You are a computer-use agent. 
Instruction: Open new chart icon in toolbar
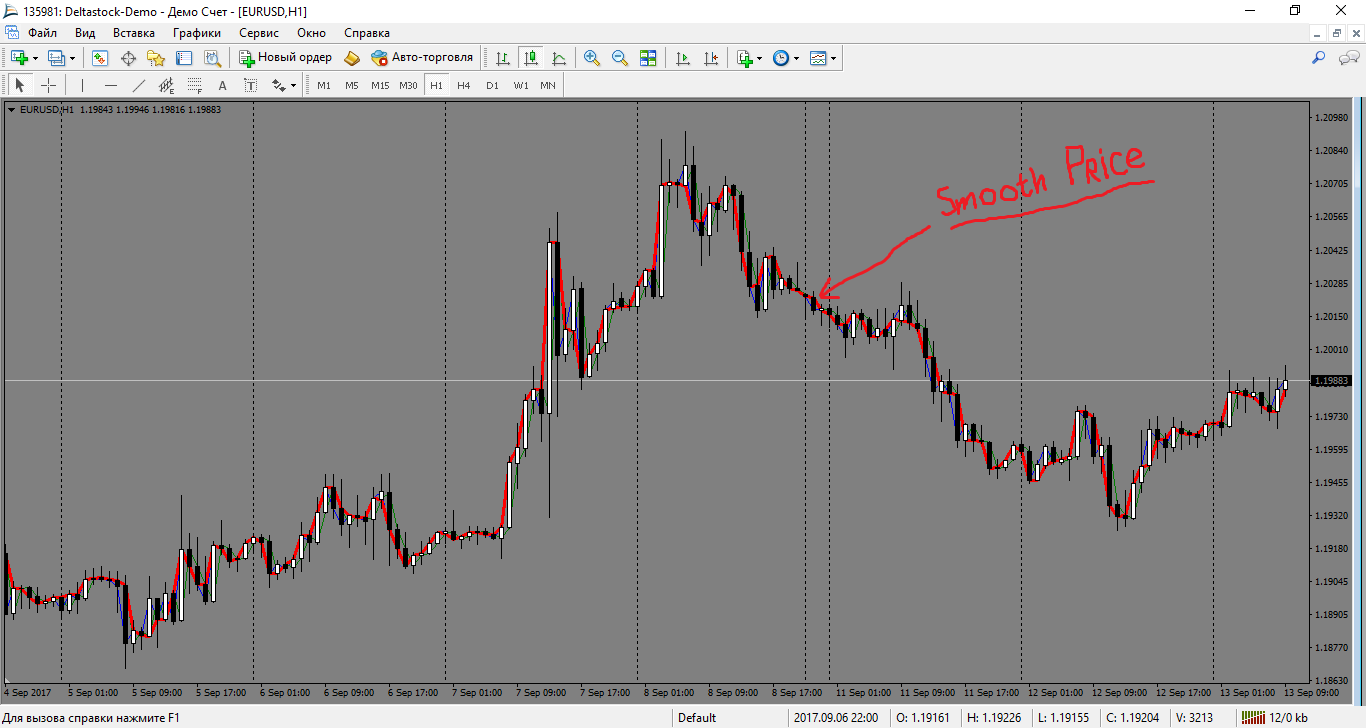pyautogui.click(x=19, y=58)
